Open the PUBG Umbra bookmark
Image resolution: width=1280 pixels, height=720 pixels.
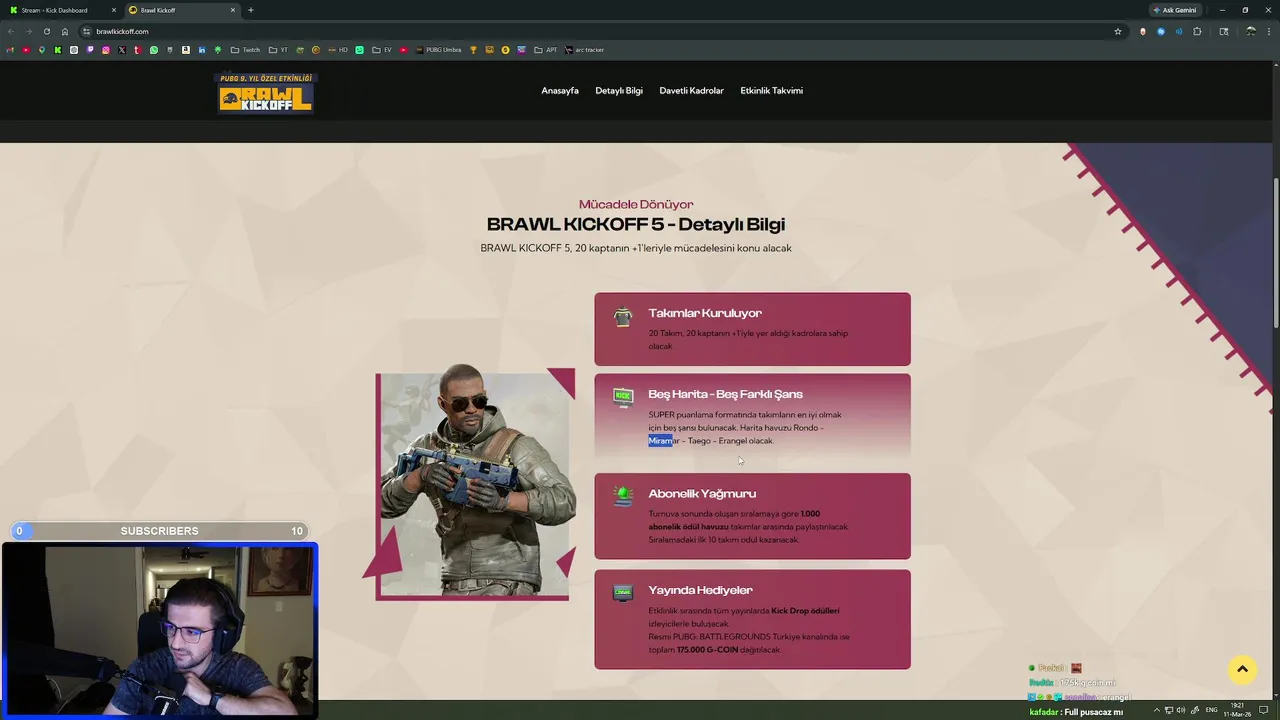point(439,50)
